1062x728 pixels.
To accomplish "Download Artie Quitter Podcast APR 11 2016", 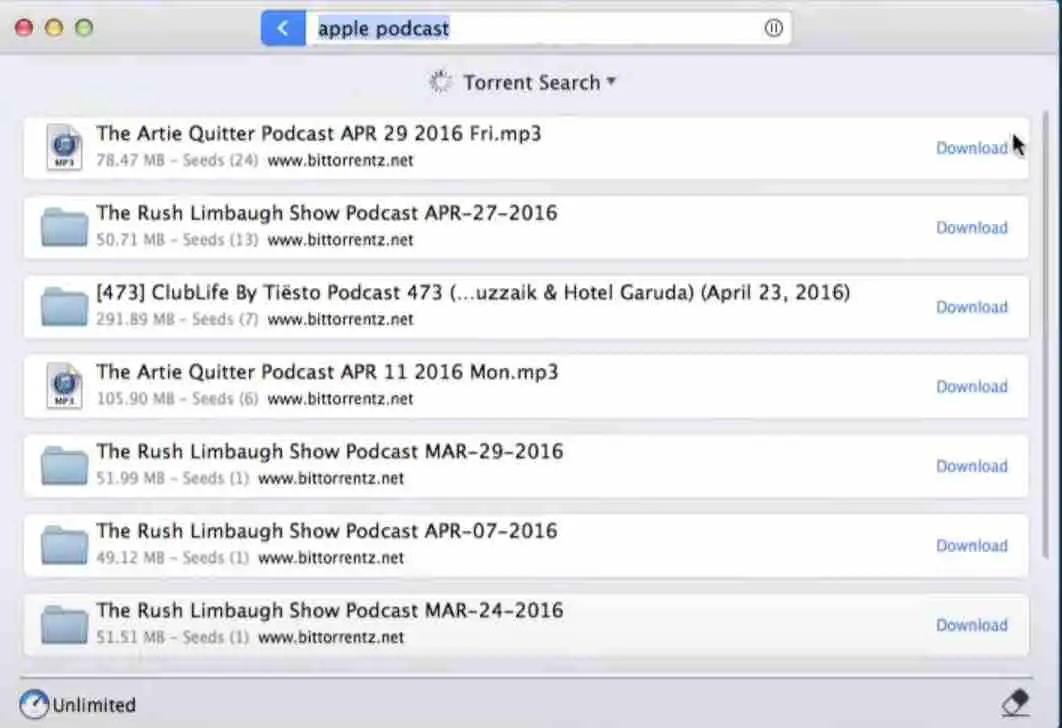I will coord(972,386).
